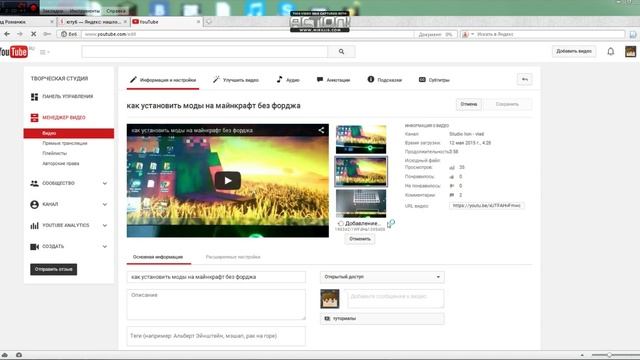Select the first video thumbnail option
Screen dimensions: 640x360
[x=361, y=140]
